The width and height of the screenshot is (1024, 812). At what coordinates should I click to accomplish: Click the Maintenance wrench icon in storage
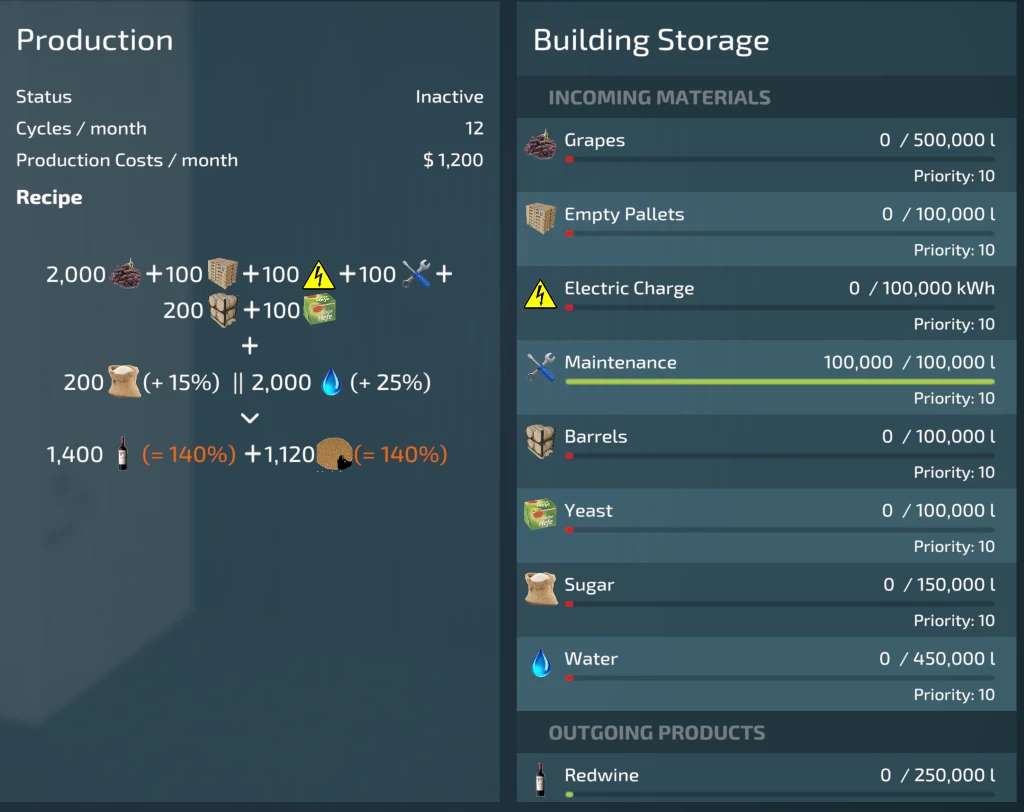pos(540,367)
